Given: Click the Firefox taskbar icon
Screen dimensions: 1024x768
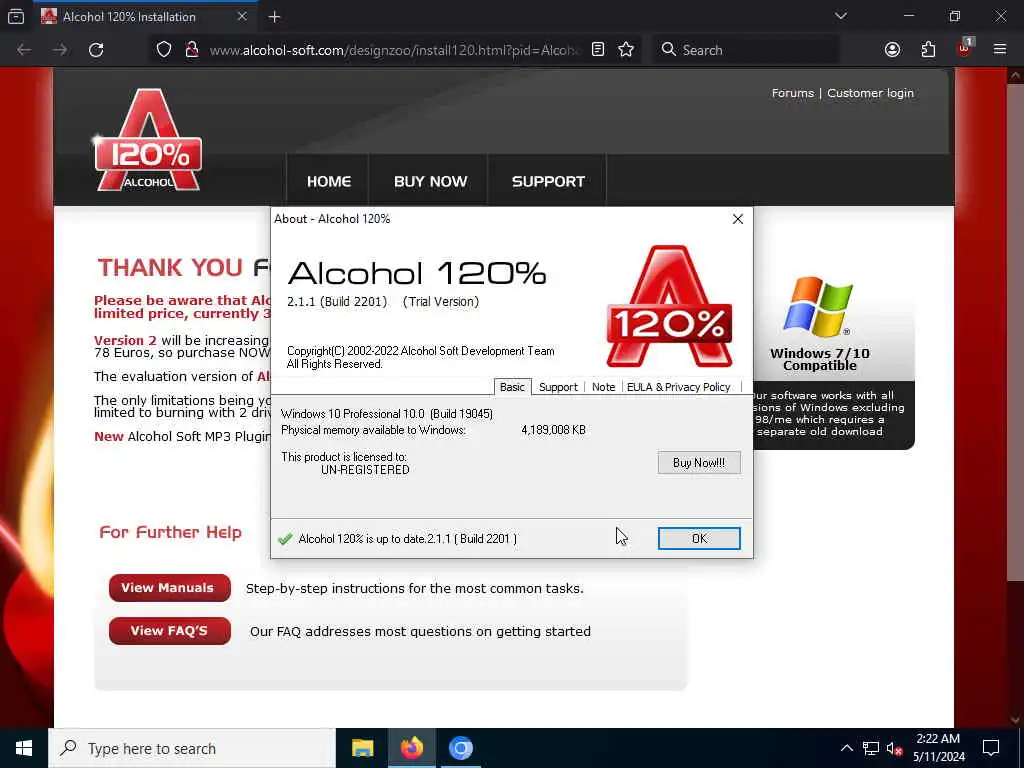Looking at the screenshot, I should [411, 748].
